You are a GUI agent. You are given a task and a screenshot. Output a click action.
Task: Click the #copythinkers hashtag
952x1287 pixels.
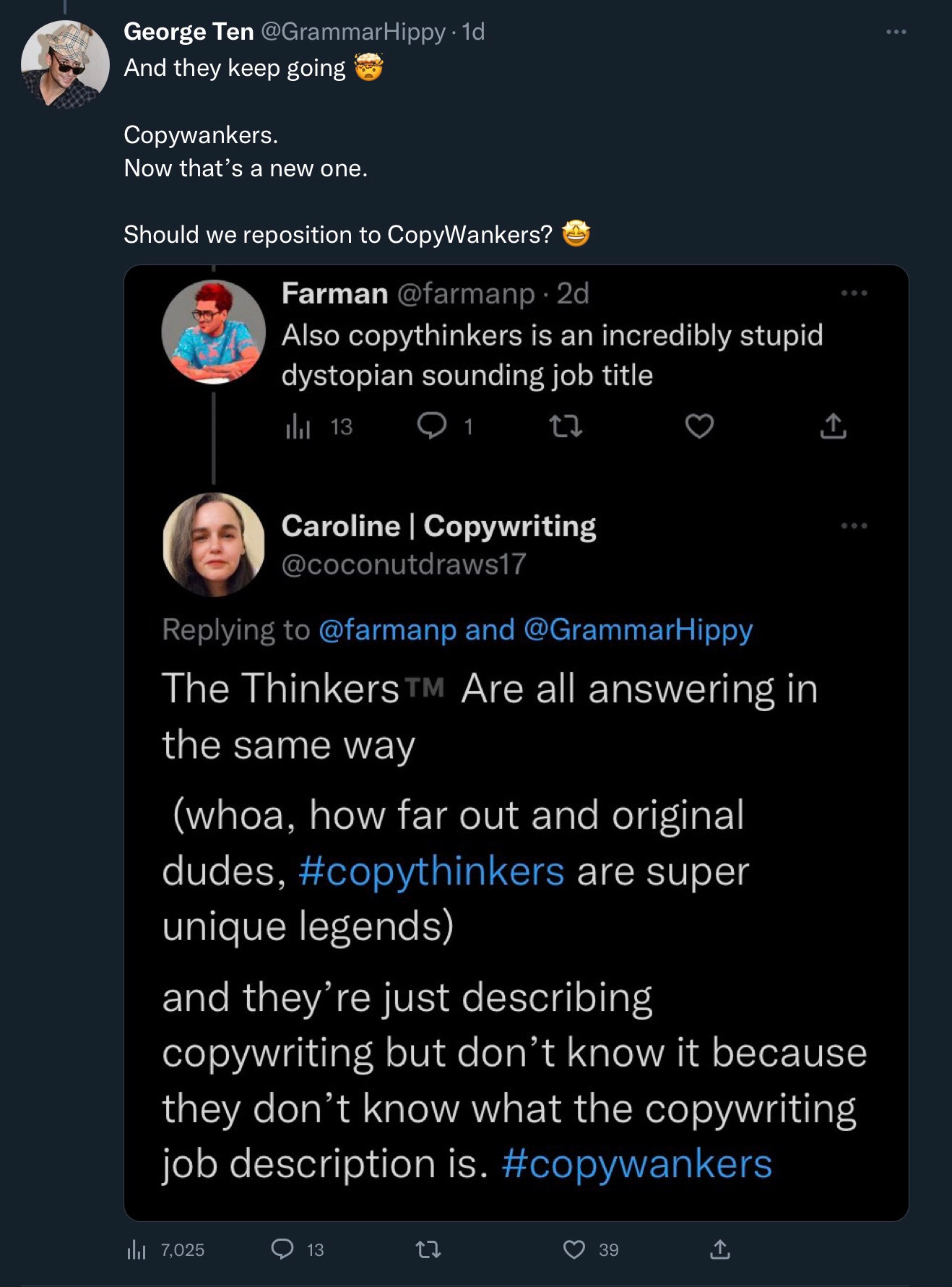coord(430,871)
